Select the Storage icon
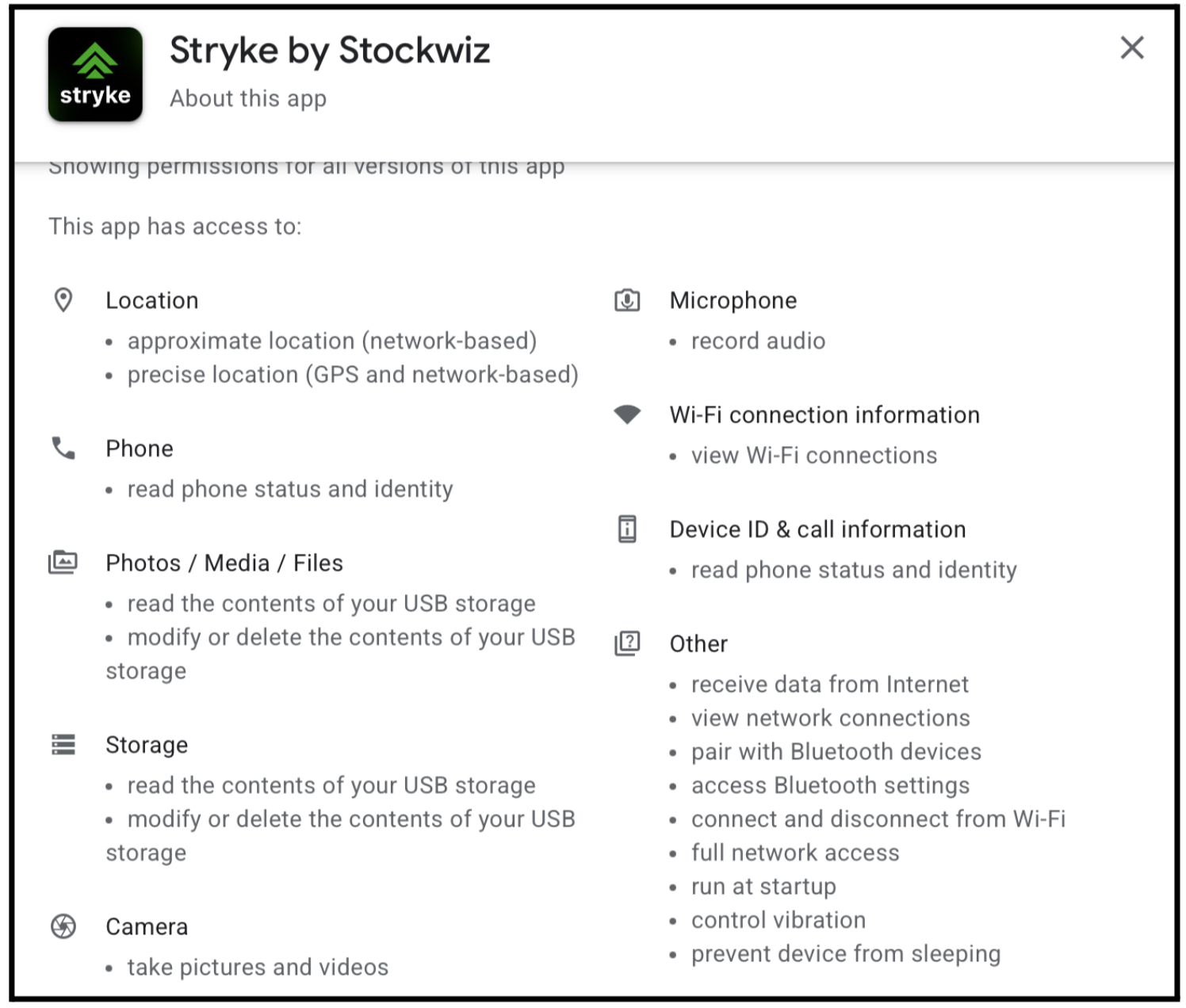Viewport: 1186px width, 1008px height. tap(63, 744)
